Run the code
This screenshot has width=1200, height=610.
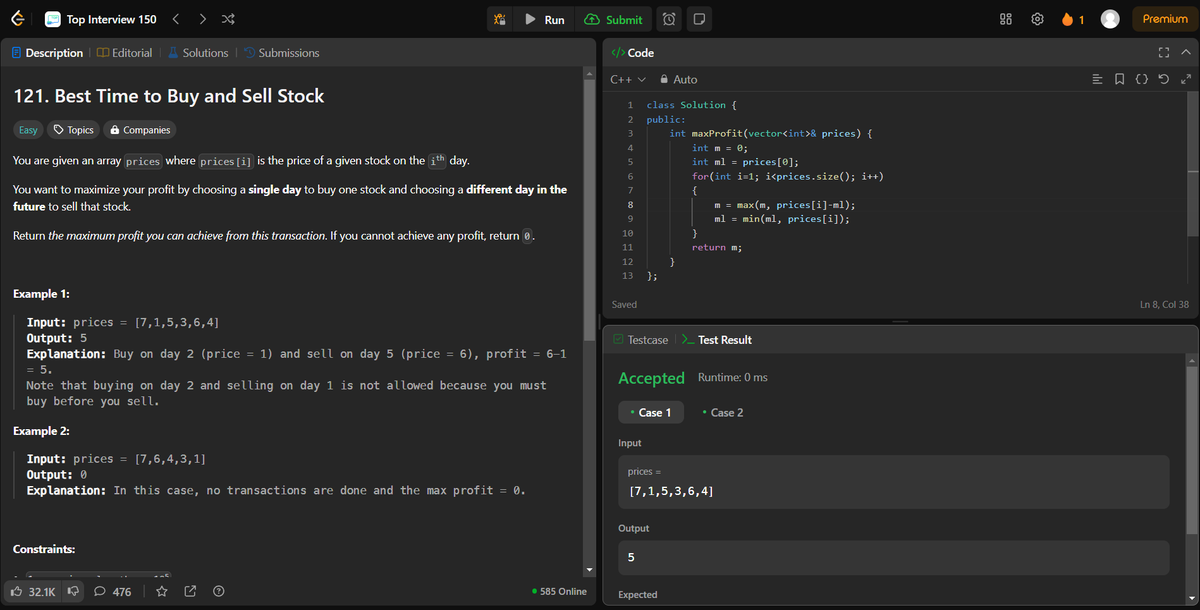tap(545, 19)
